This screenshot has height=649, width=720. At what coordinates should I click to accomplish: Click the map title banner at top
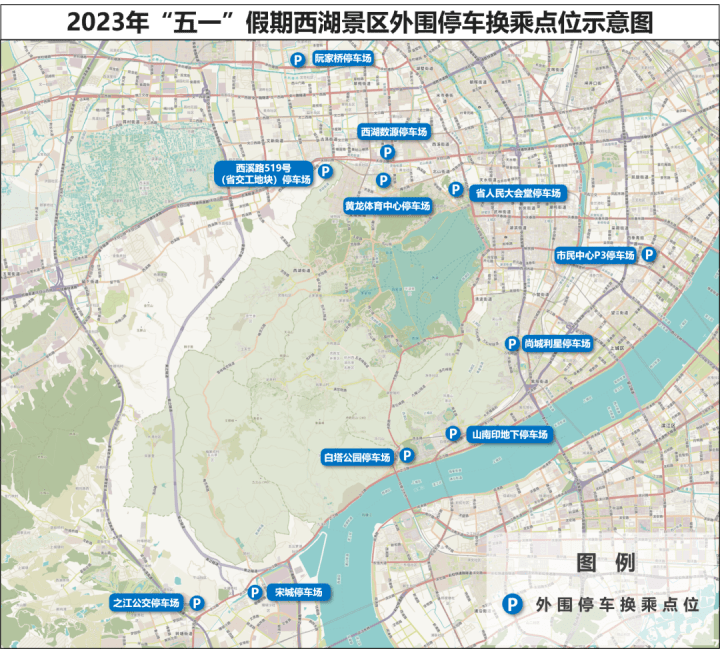pos(360,22)
